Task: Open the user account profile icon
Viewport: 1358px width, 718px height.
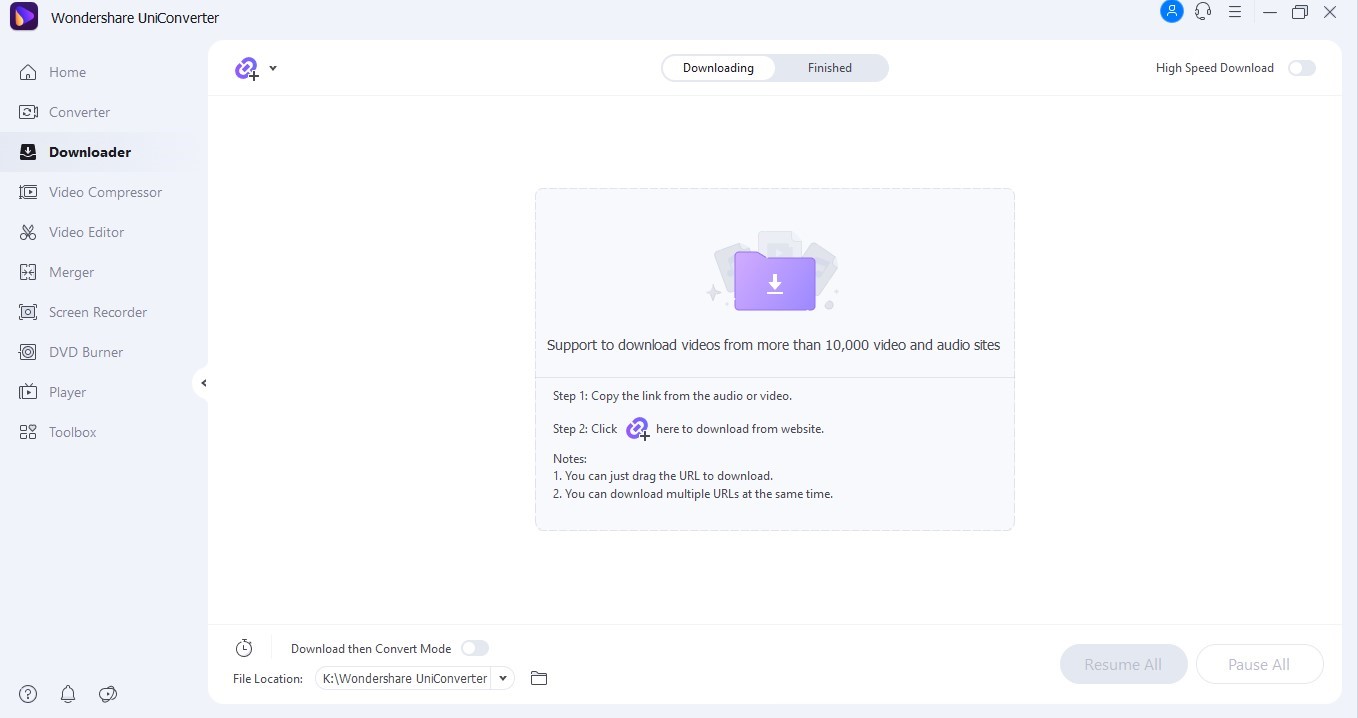Action: tap(1171, 12)
